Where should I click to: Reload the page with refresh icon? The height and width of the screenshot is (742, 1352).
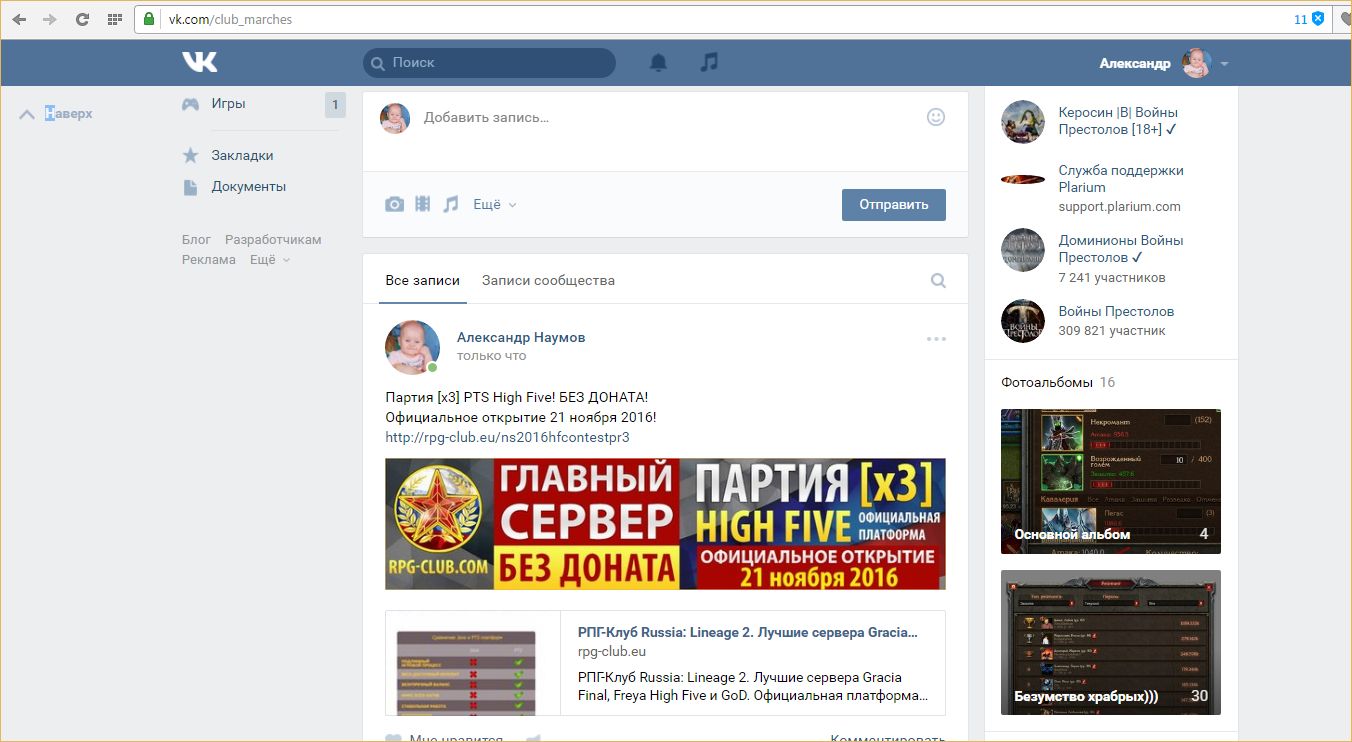pyautogui.click(x=82, y=19)
